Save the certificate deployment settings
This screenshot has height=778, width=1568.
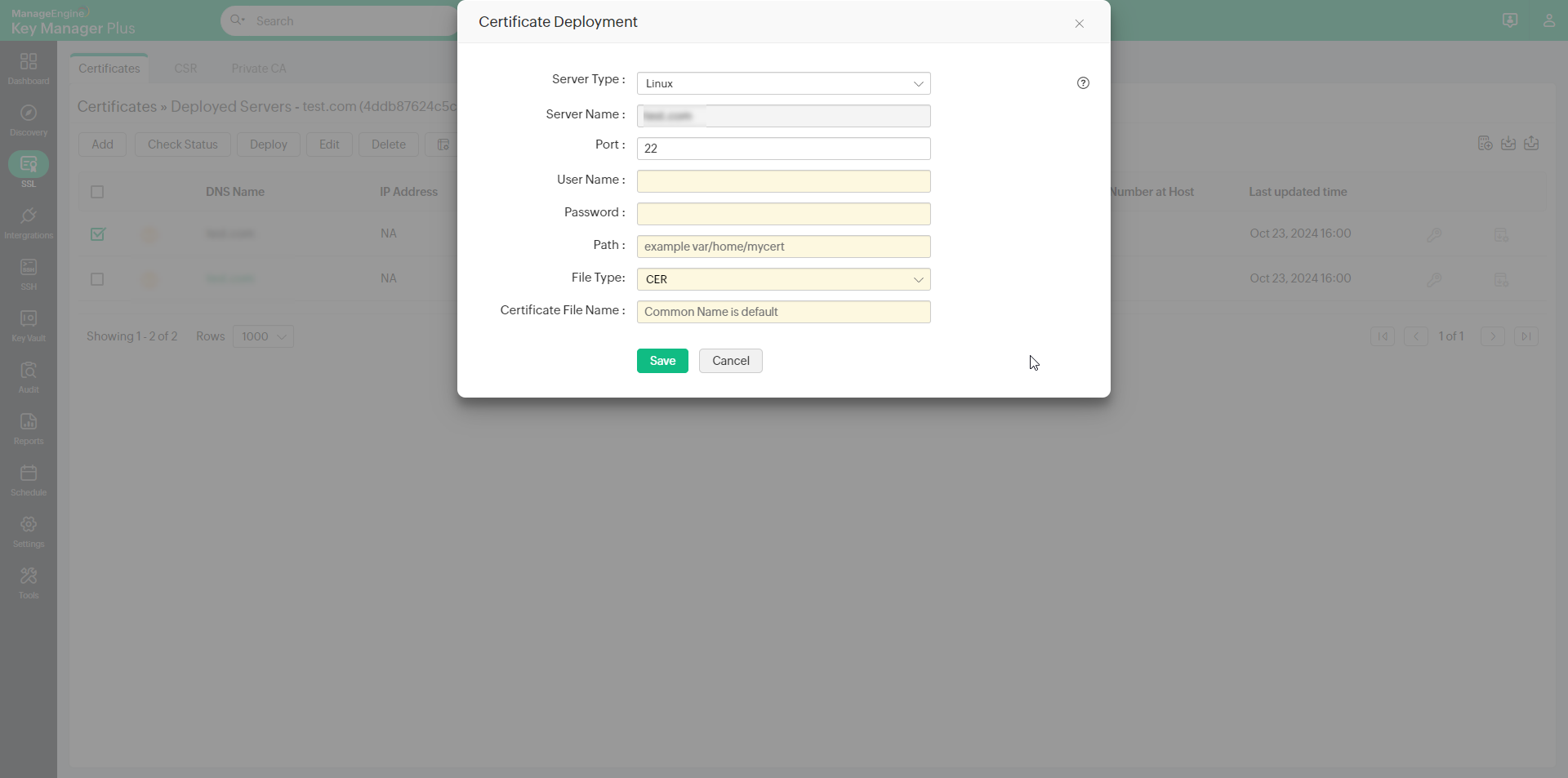click(x=662, y=361)
